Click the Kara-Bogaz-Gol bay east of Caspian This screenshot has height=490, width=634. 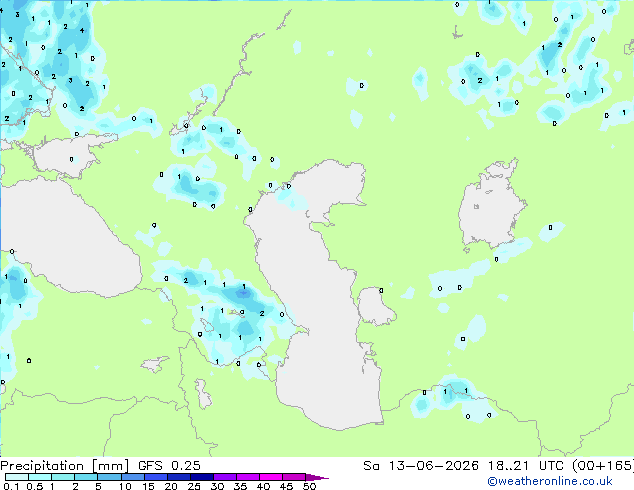375,306
